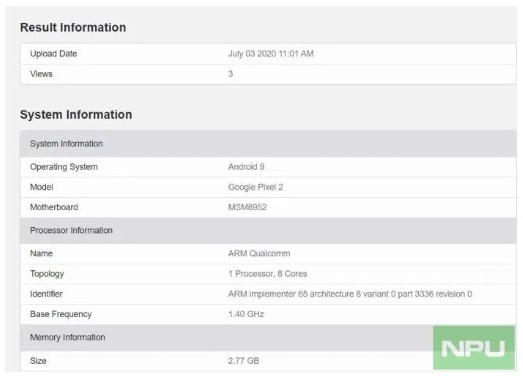Click the Upload Date label

coord(53,54)
